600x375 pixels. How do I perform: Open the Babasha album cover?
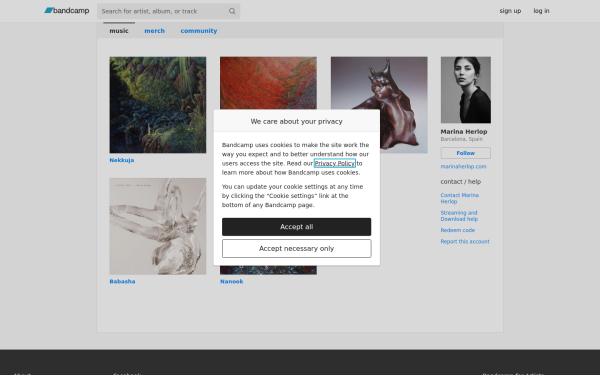(x=158, y=226)
